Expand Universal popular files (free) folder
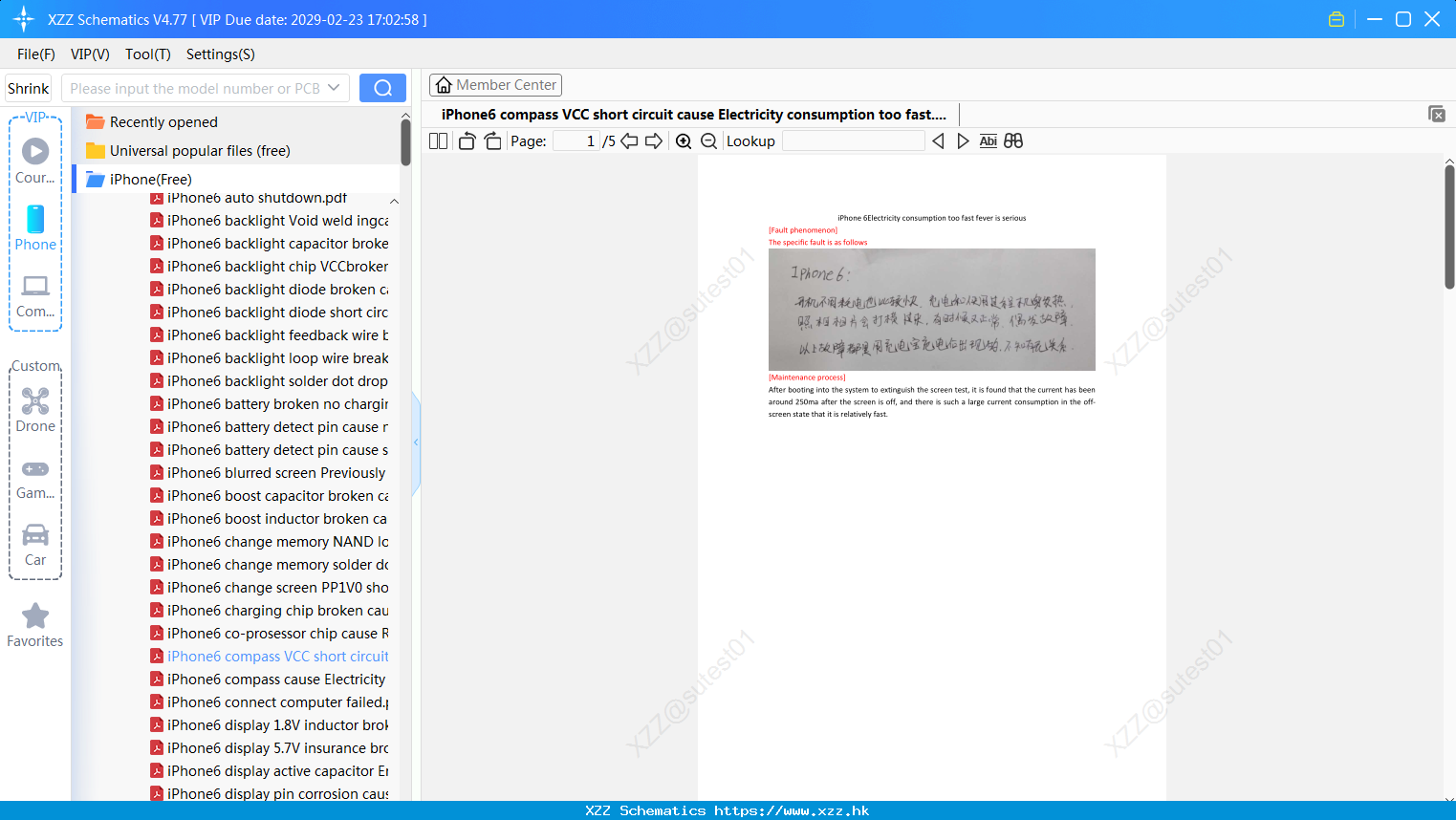1456x820 pixels. click(200, 151)
